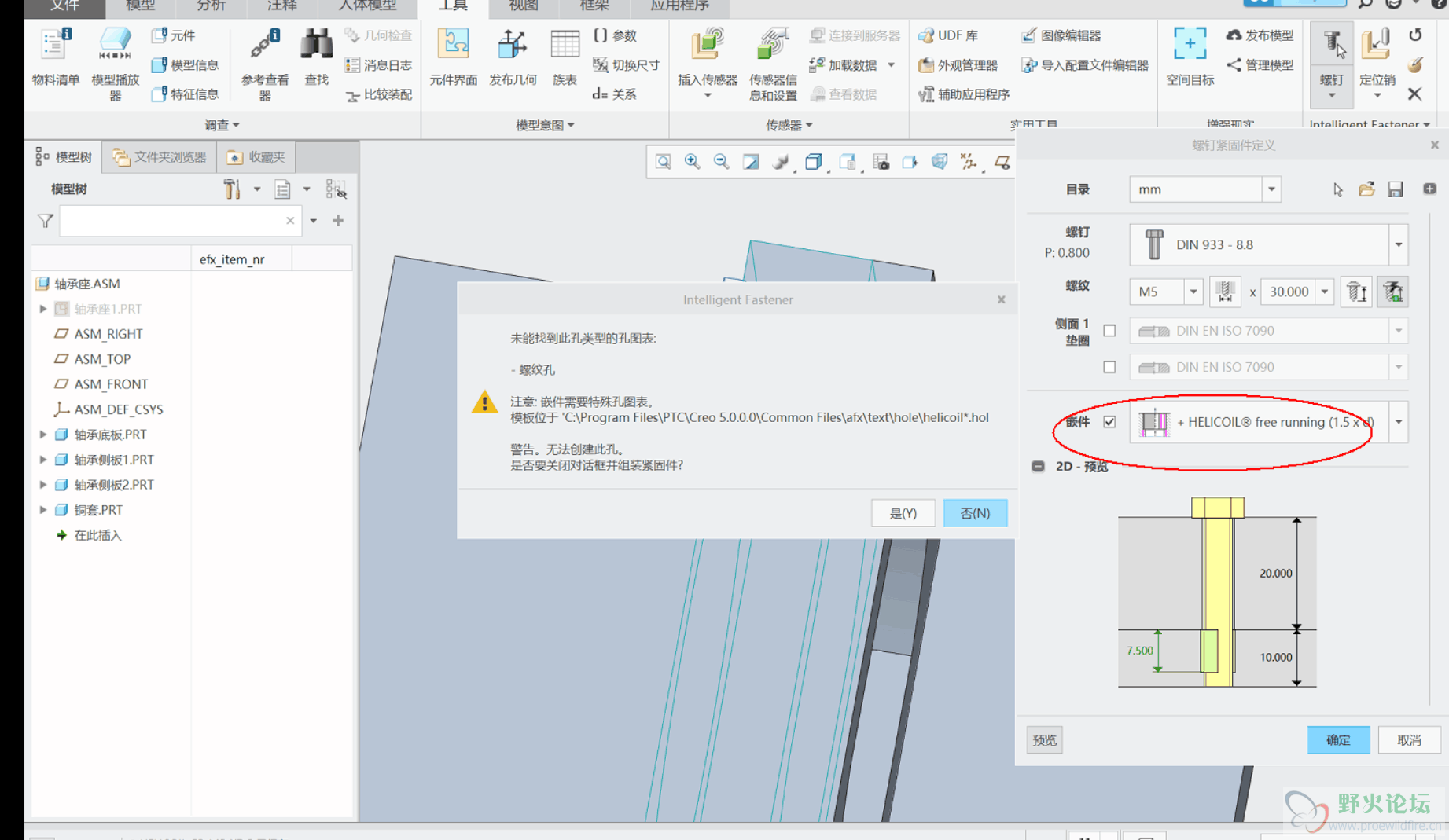Open the Model Player (模型播放器) tool
The image size is (1449, 840).
[115, 63]
